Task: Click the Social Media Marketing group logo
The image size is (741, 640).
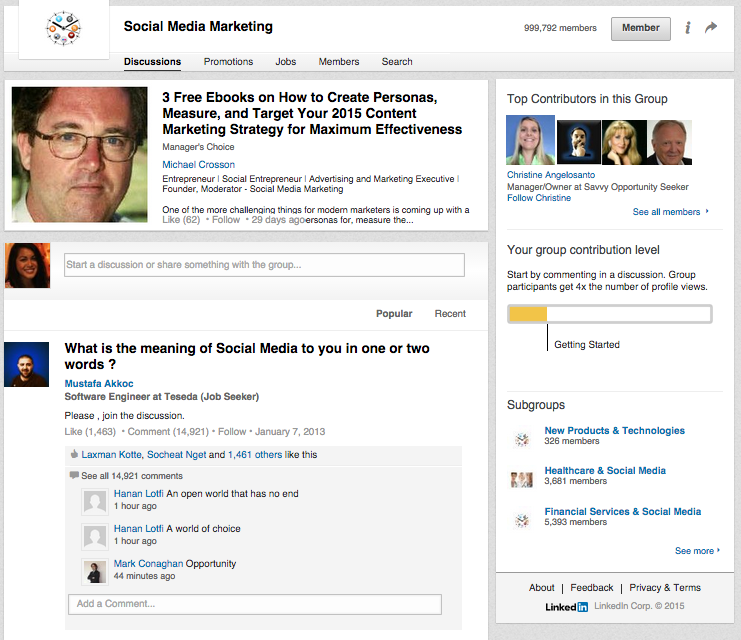Action: tap(63, 28)
